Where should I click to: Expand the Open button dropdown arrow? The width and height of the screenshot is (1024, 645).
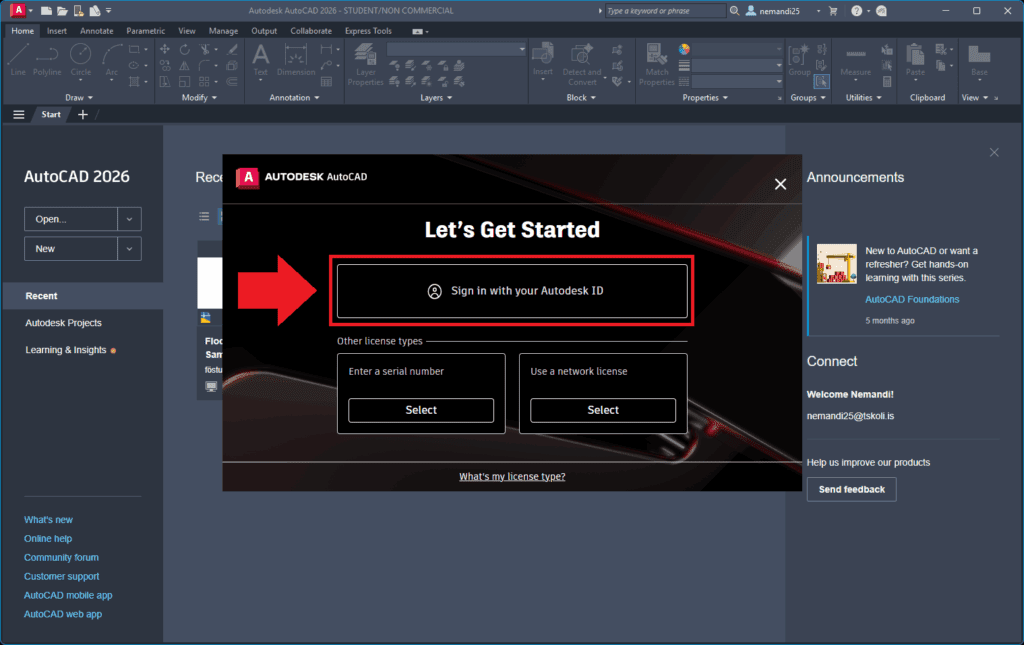click(x=129, y=219)
